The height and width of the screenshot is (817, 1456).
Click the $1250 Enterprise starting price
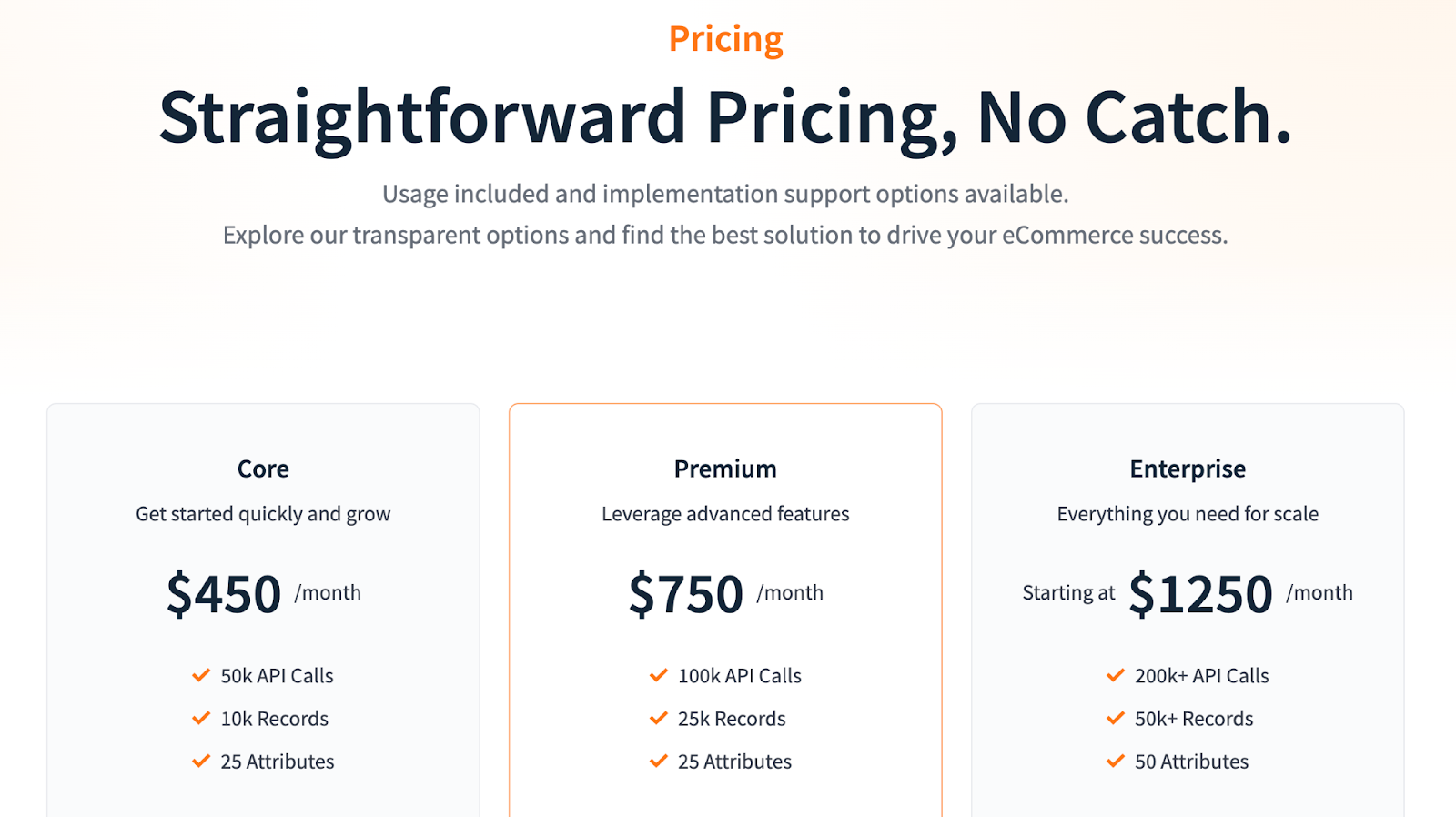1200,594
